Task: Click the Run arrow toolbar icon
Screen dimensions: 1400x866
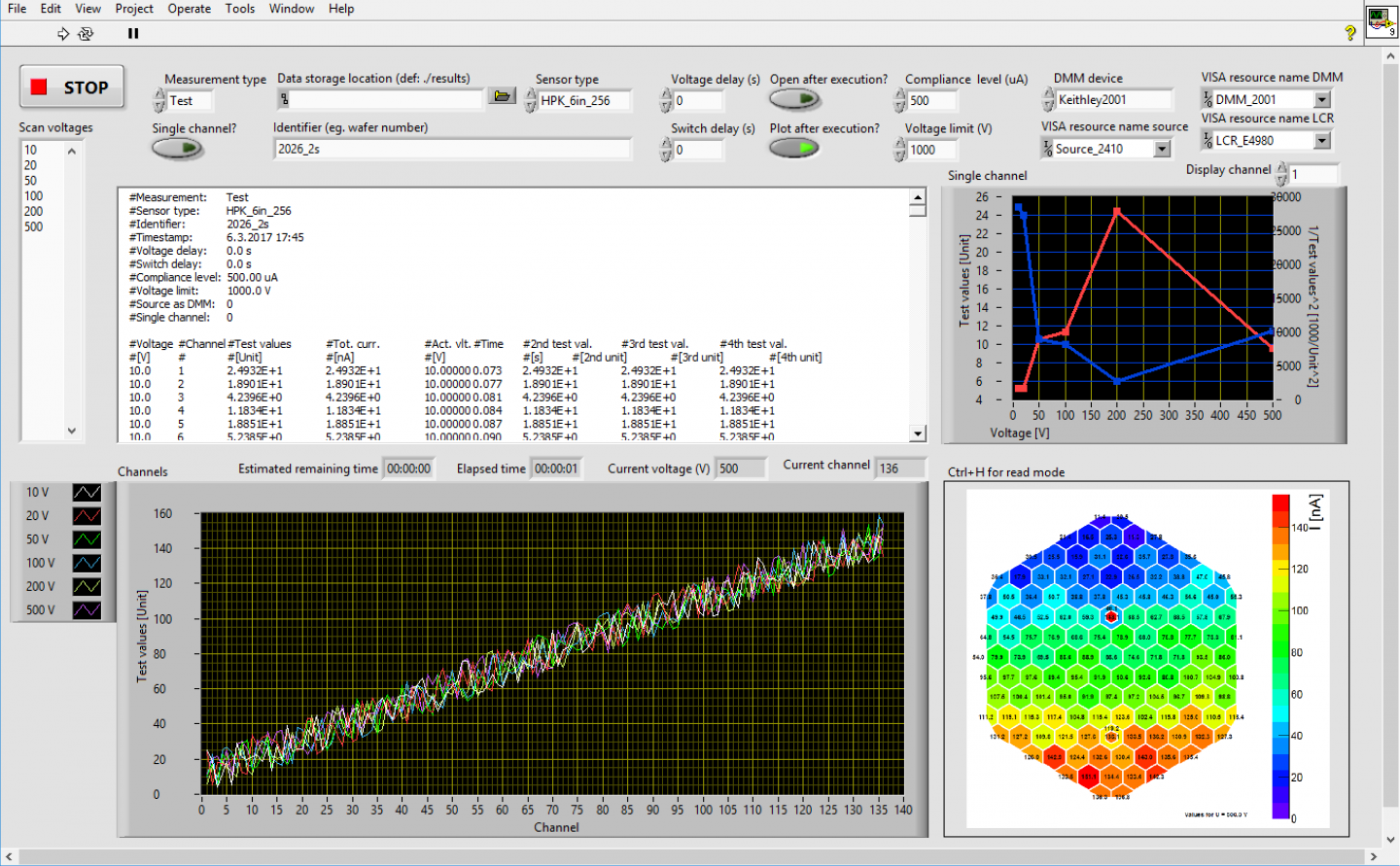Action: point(63,34)
